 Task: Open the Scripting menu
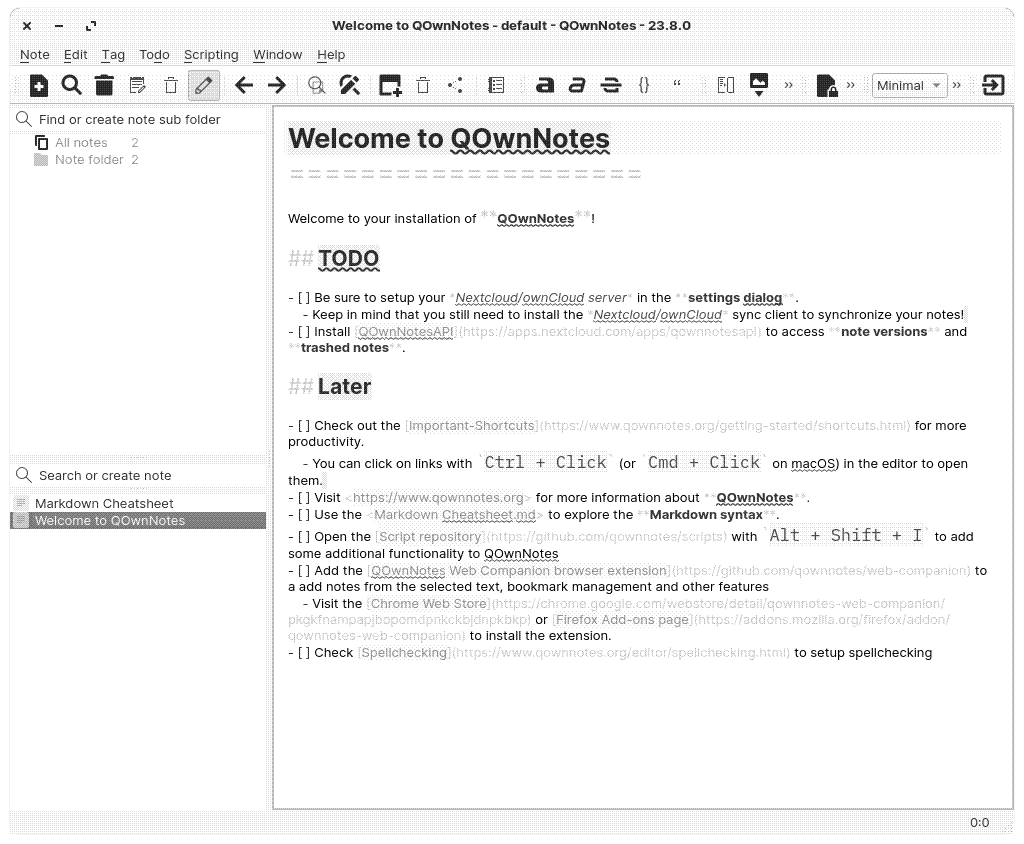pos(211,55)
